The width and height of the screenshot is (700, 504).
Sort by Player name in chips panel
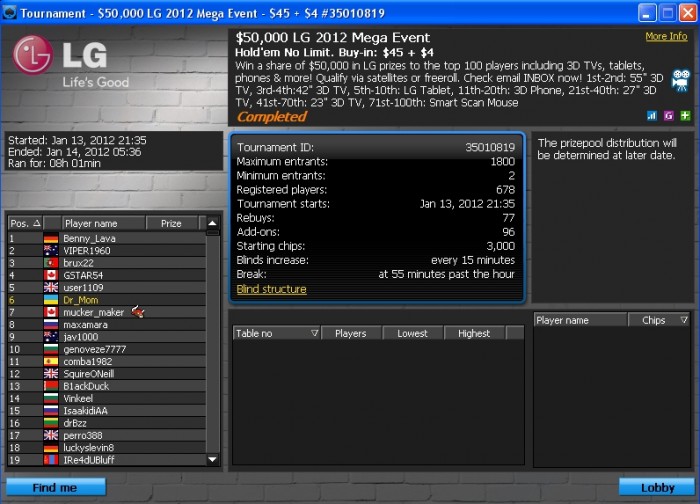[580, 320]
